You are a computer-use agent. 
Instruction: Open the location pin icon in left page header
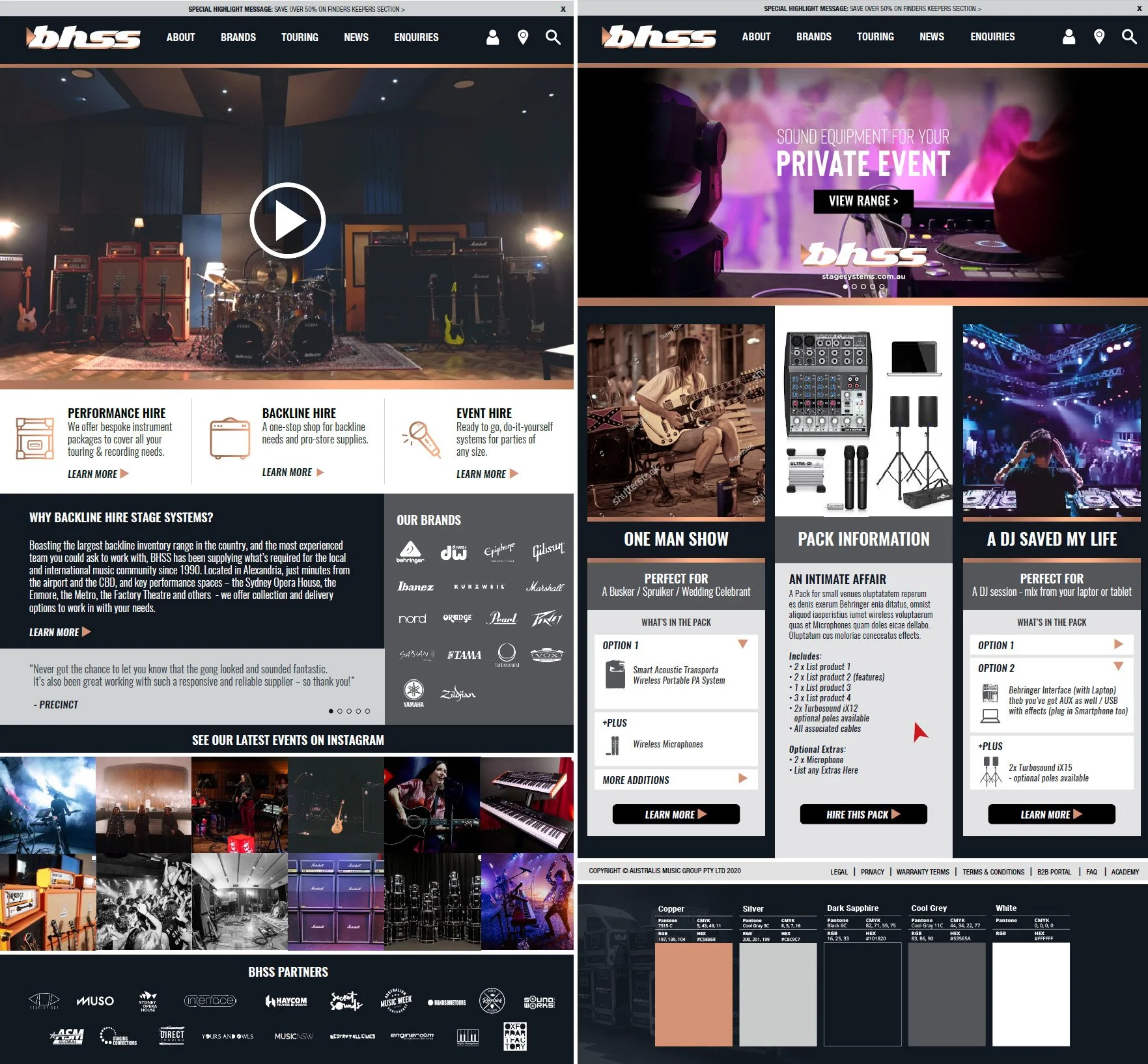click(x=523, y=37)
